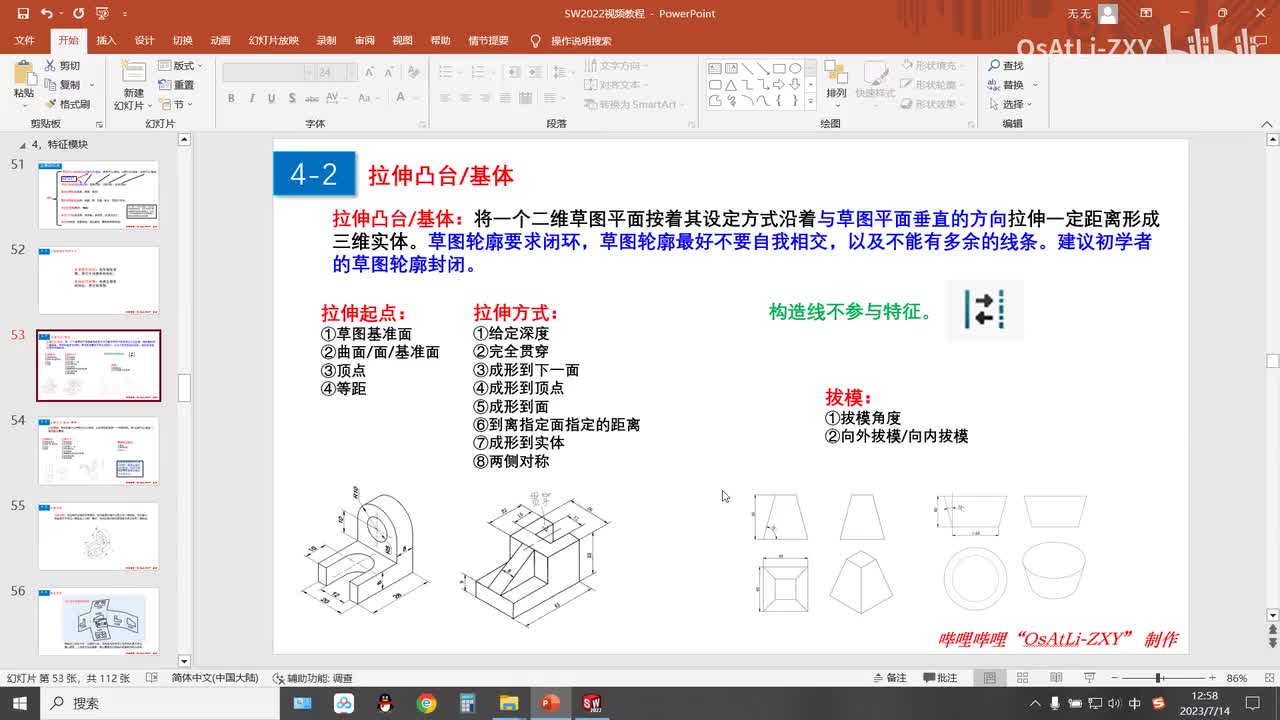Viewport: 1280px width, 720px height.
Task: Open the Select (选择) dropdown
Action: click(1010, 104)
